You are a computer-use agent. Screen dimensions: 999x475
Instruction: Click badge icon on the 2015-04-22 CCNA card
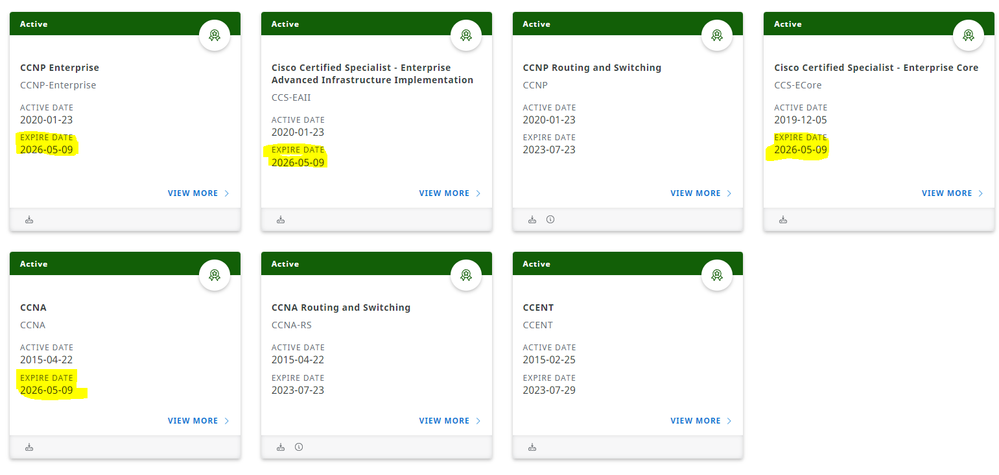pos(215,275)
